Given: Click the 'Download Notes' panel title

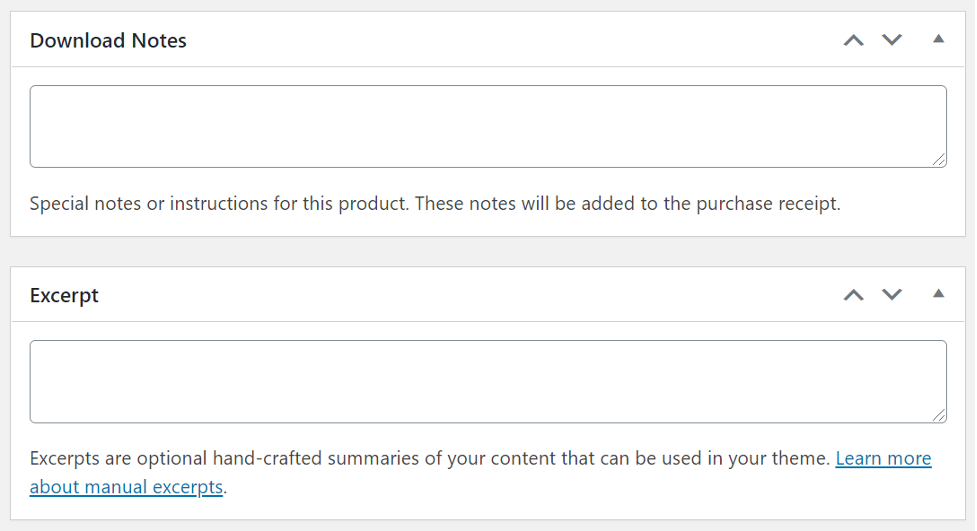Looking at the screenshot, I should (x=108, y=41).
